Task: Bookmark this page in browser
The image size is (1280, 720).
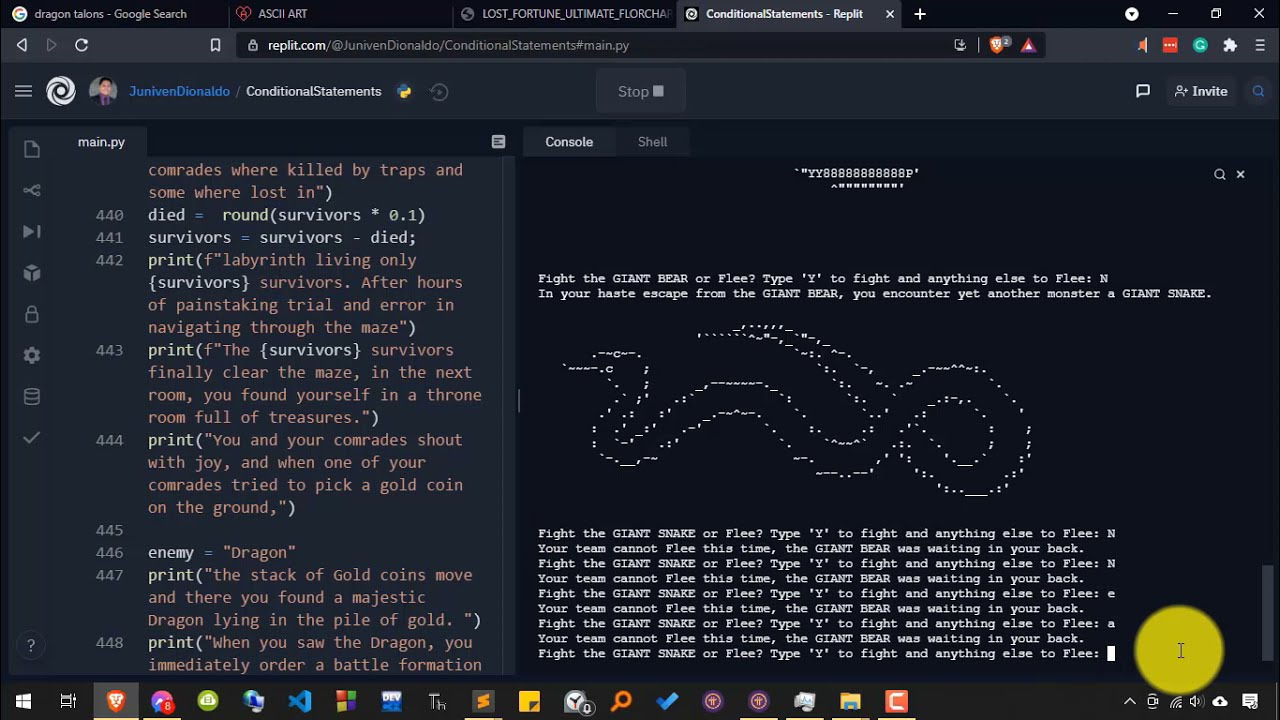Action: pyautogui.click(x=215, y=45)
